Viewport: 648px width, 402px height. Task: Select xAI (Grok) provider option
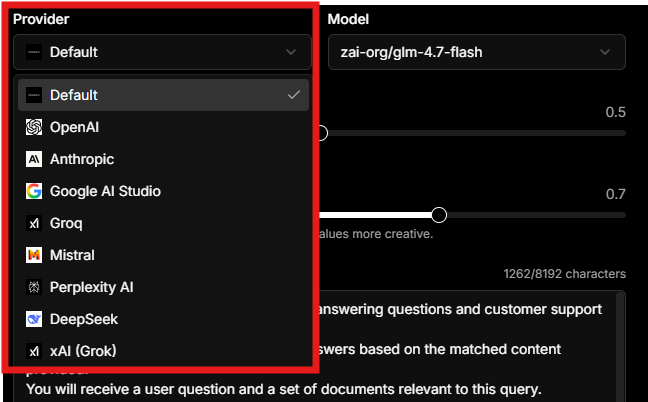click(x=163, y=351)
